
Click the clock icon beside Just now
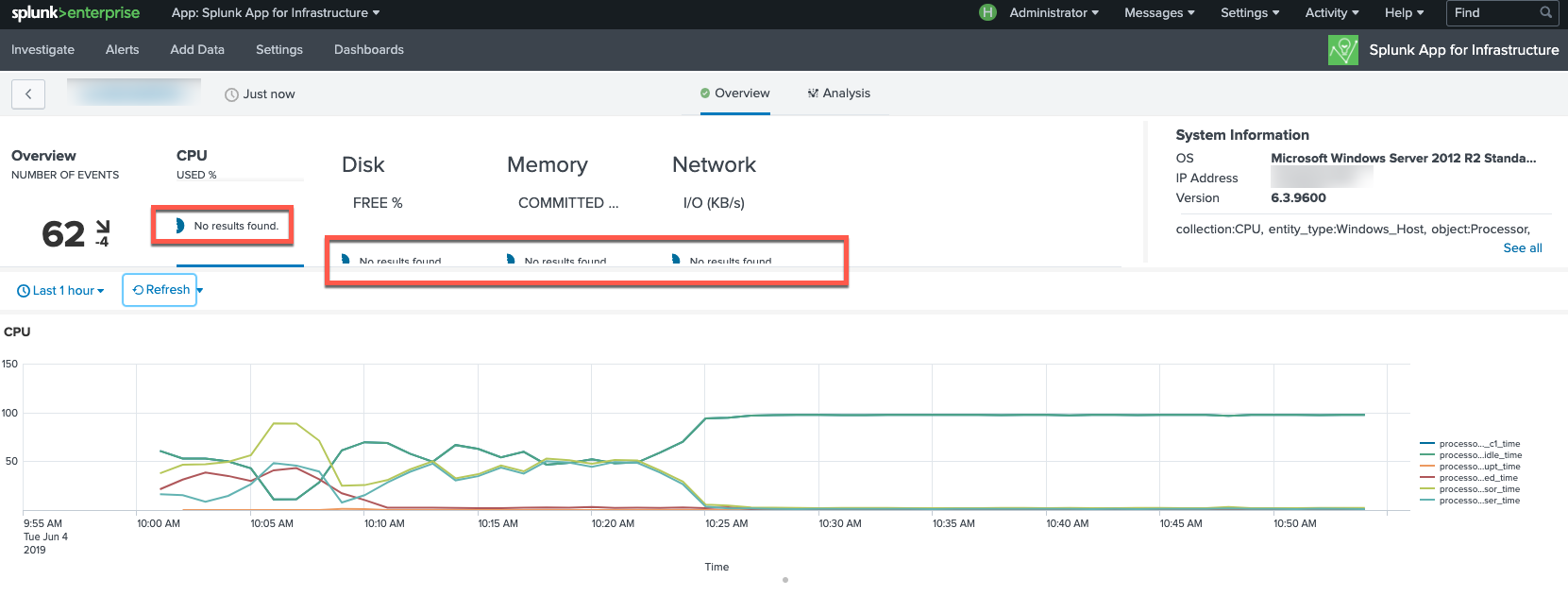click(x=231, y=94)
